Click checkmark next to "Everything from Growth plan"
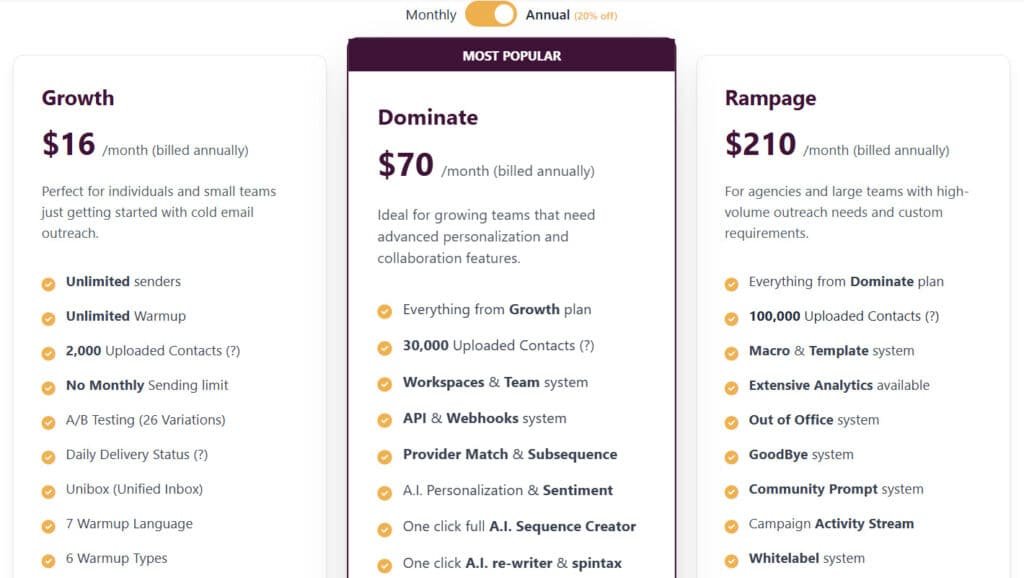1024x578 pixels. tap(383, 310)
